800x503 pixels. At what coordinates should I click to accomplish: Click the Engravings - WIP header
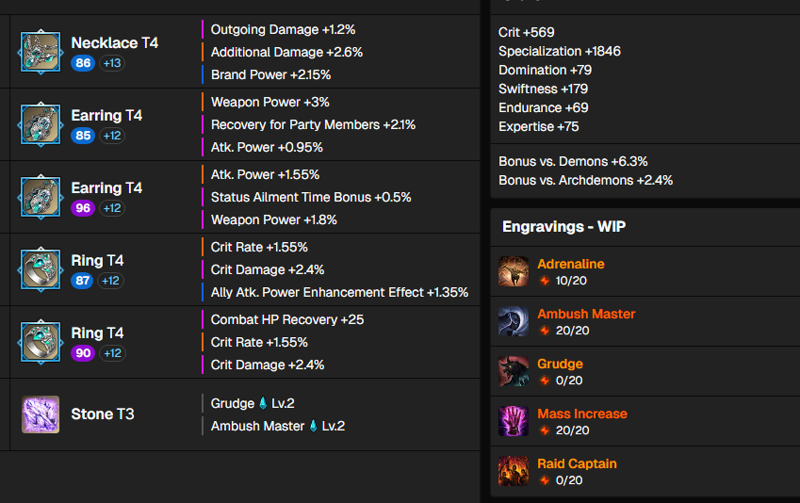564,227
